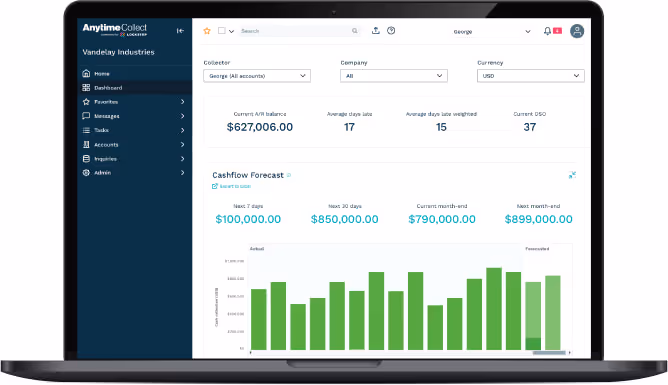Open Admin in the sidebar

(134, 172)
